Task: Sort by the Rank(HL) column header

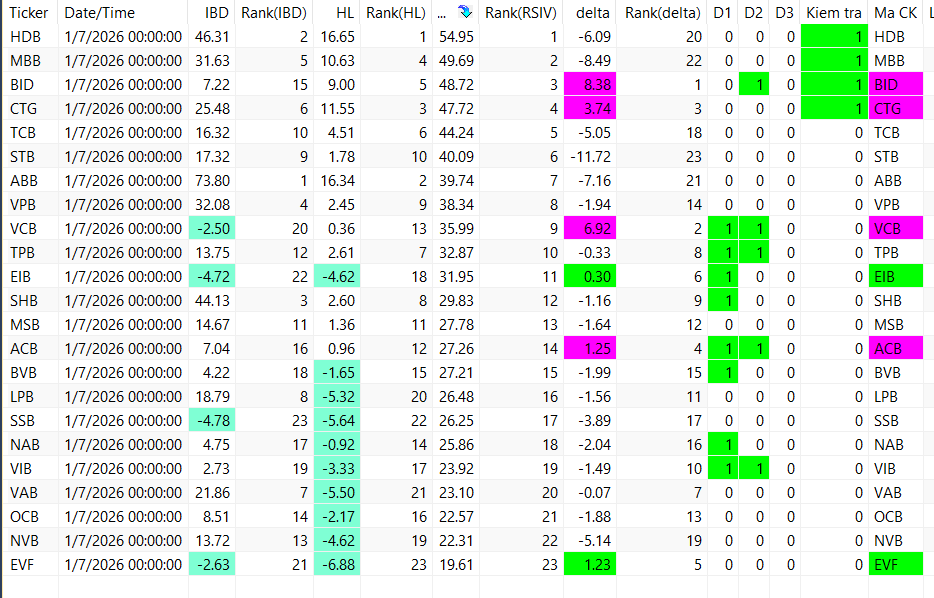Action: pyautogui.click(x=396, y=13)
